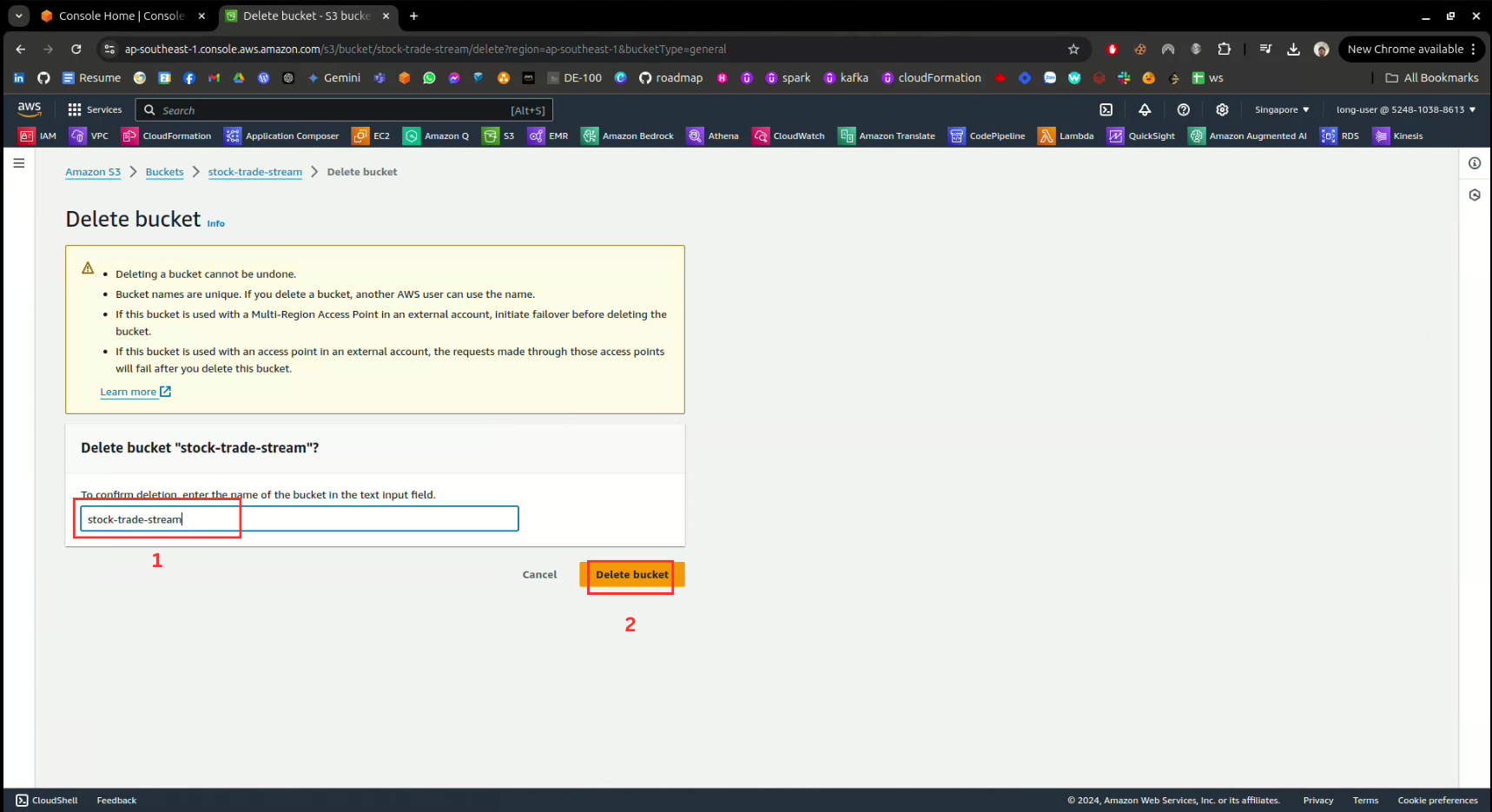The width and height of the screenshot is (1492, 812).
Task: Open the notifications bell icon
Action: tap(1145, 110)
